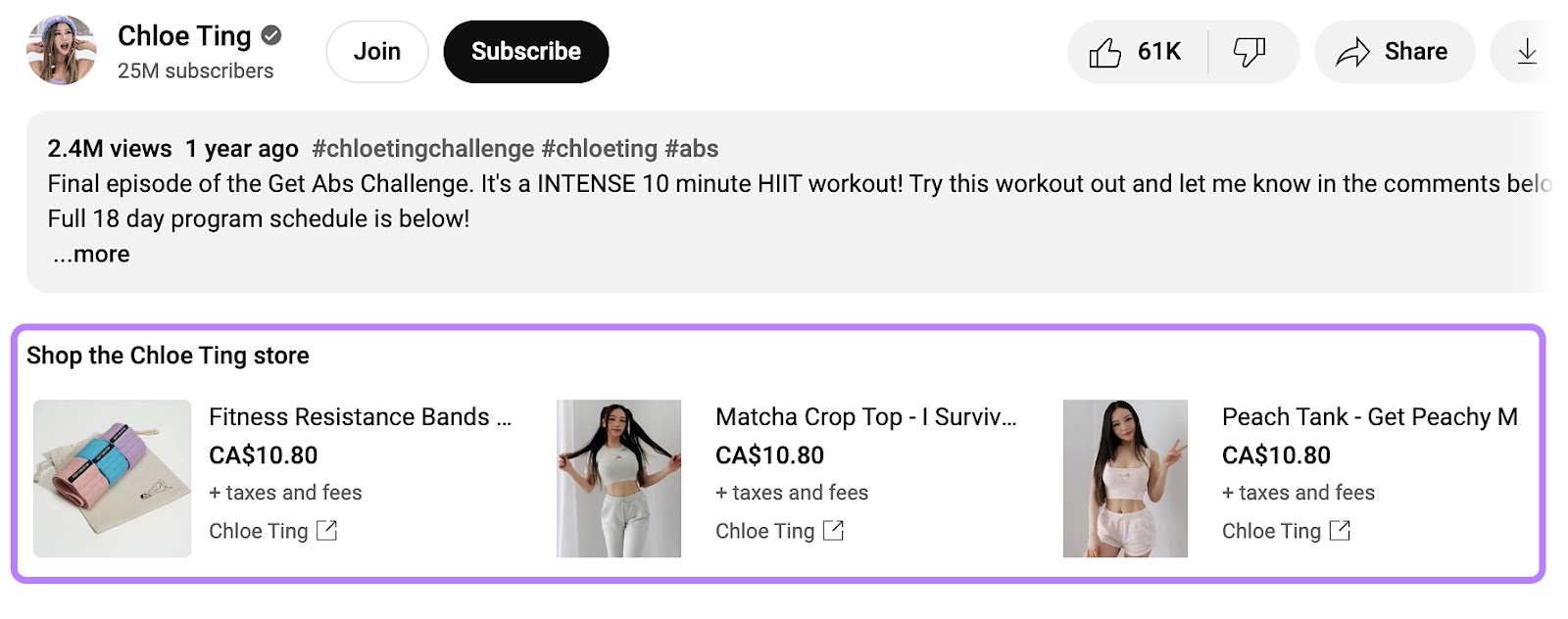
Task: Open the #chloeting hashtag link
Action: pos(599,149)
